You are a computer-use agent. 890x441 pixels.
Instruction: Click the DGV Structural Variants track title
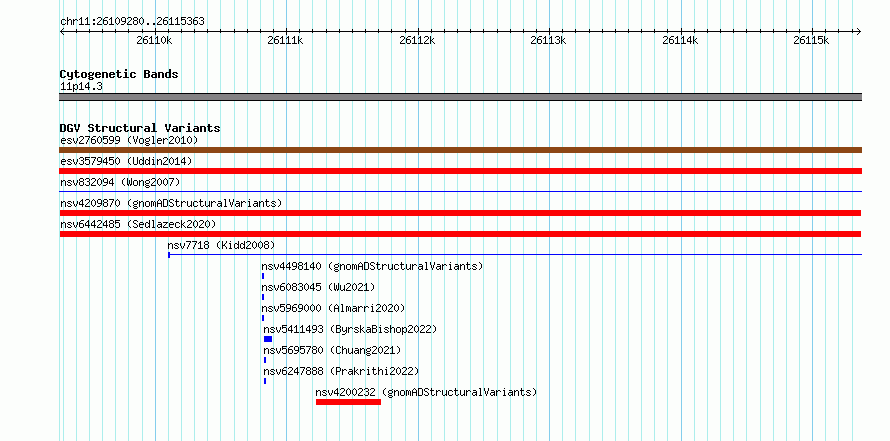tap(140, 128)
